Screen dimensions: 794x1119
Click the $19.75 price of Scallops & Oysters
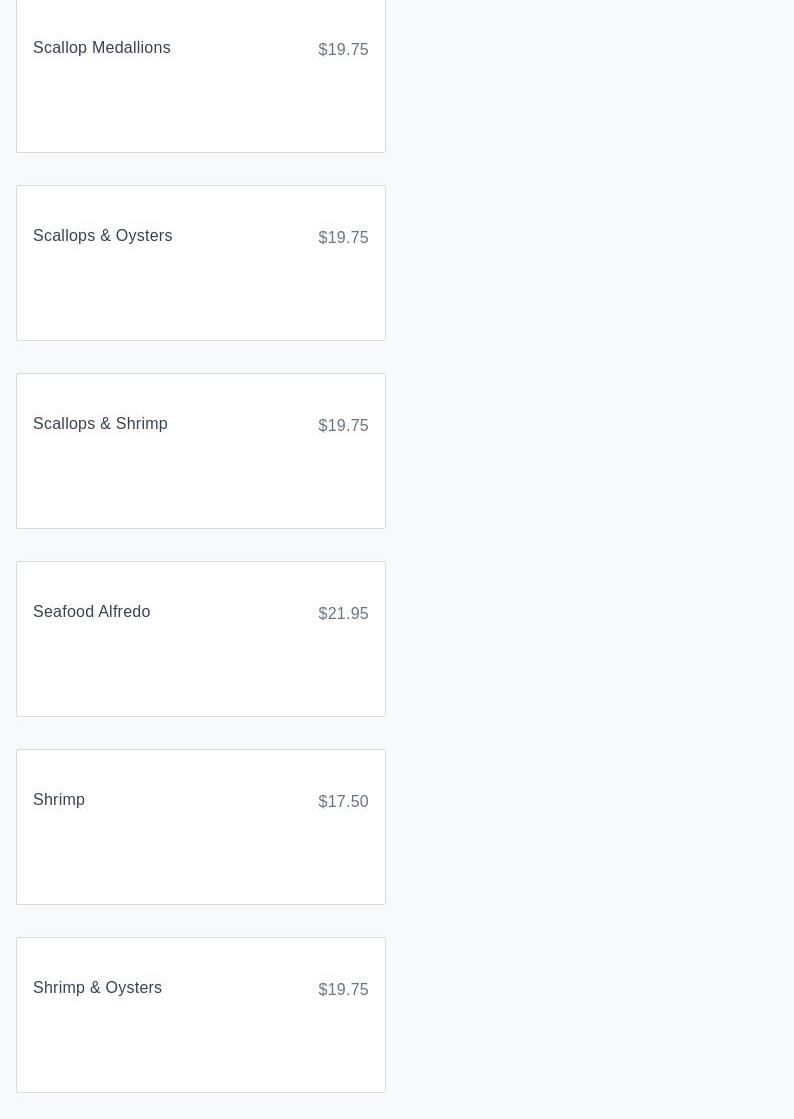[x=343, y=238]
